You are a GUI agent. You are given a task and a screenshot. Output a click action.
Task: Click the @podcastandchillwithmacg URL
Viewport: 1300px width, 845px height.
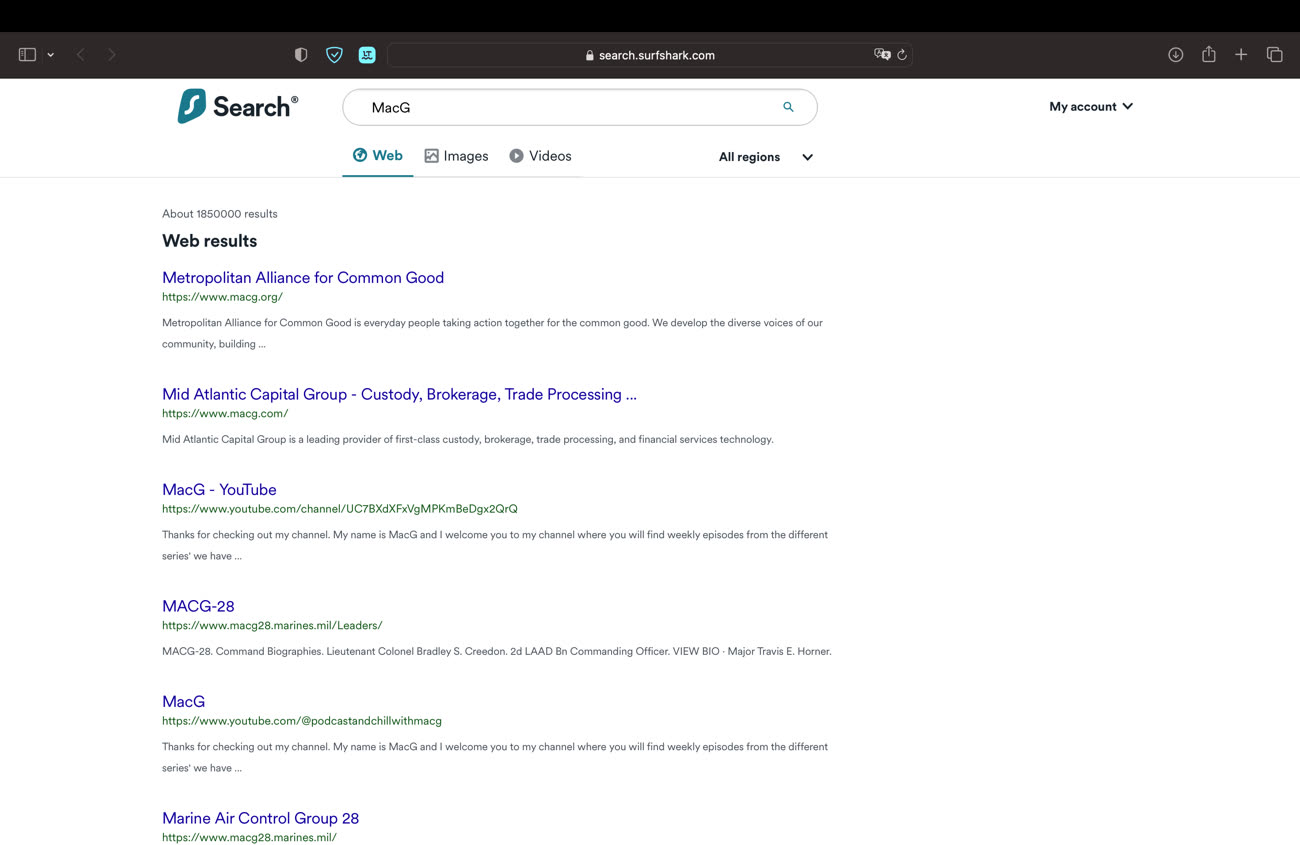coord(302,721)
